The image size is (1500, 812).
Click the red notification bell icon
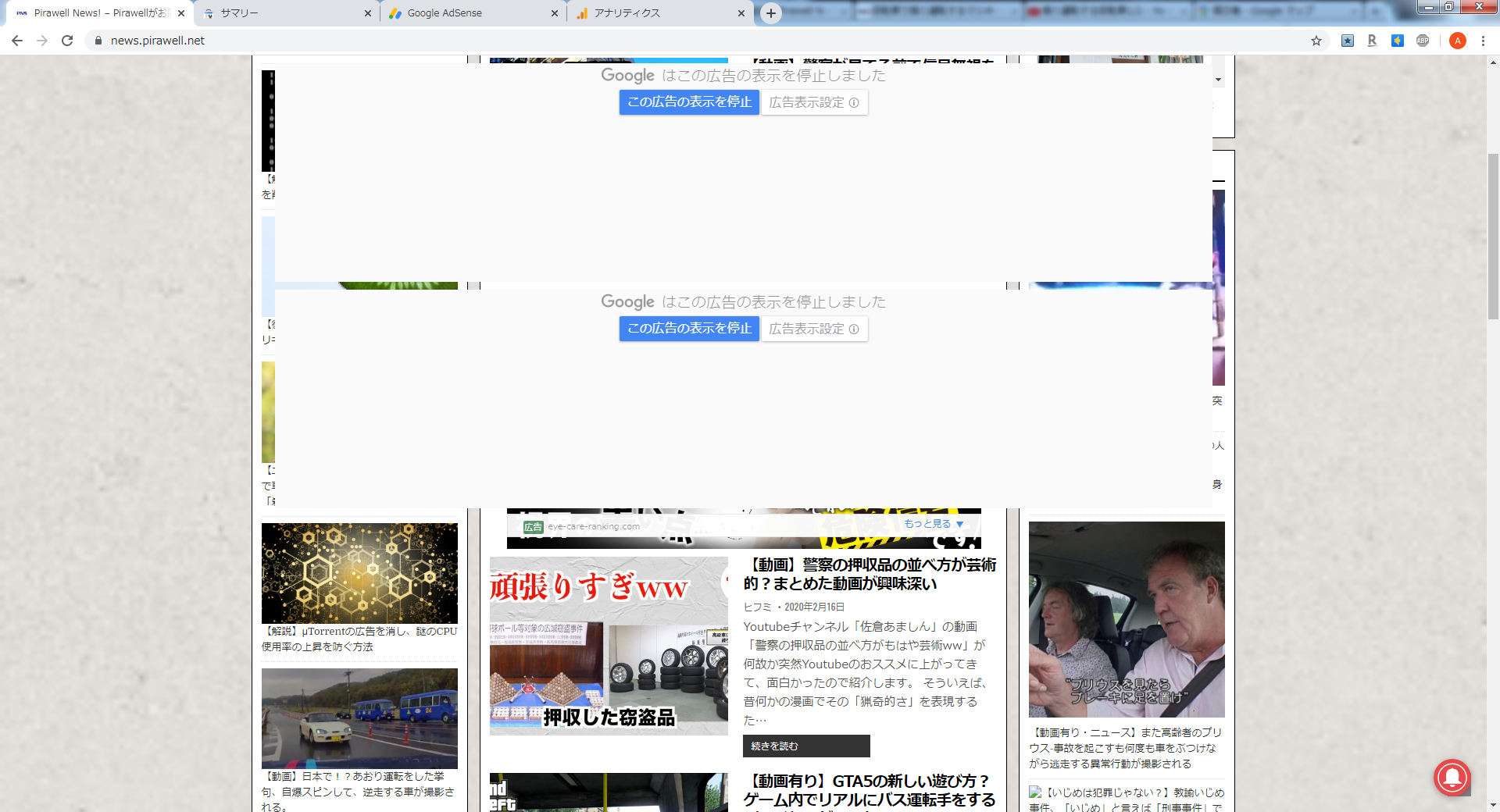1452,778
